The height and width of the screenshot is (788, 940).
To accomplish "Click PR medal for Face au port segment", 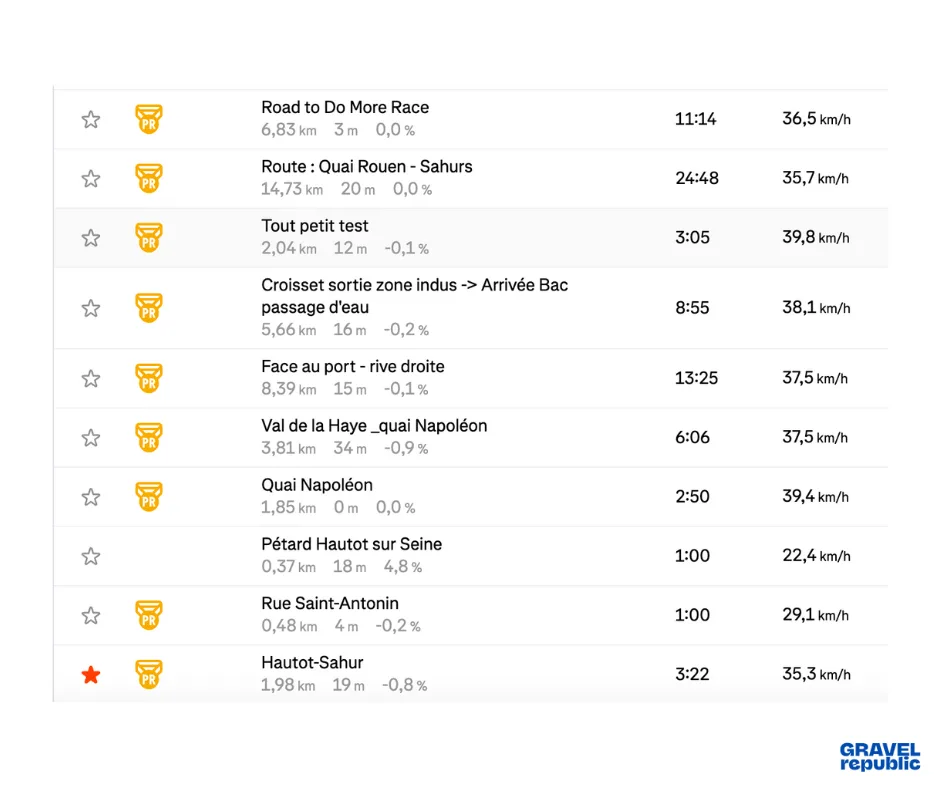I will pyautogui.click(x=149, y=378).
